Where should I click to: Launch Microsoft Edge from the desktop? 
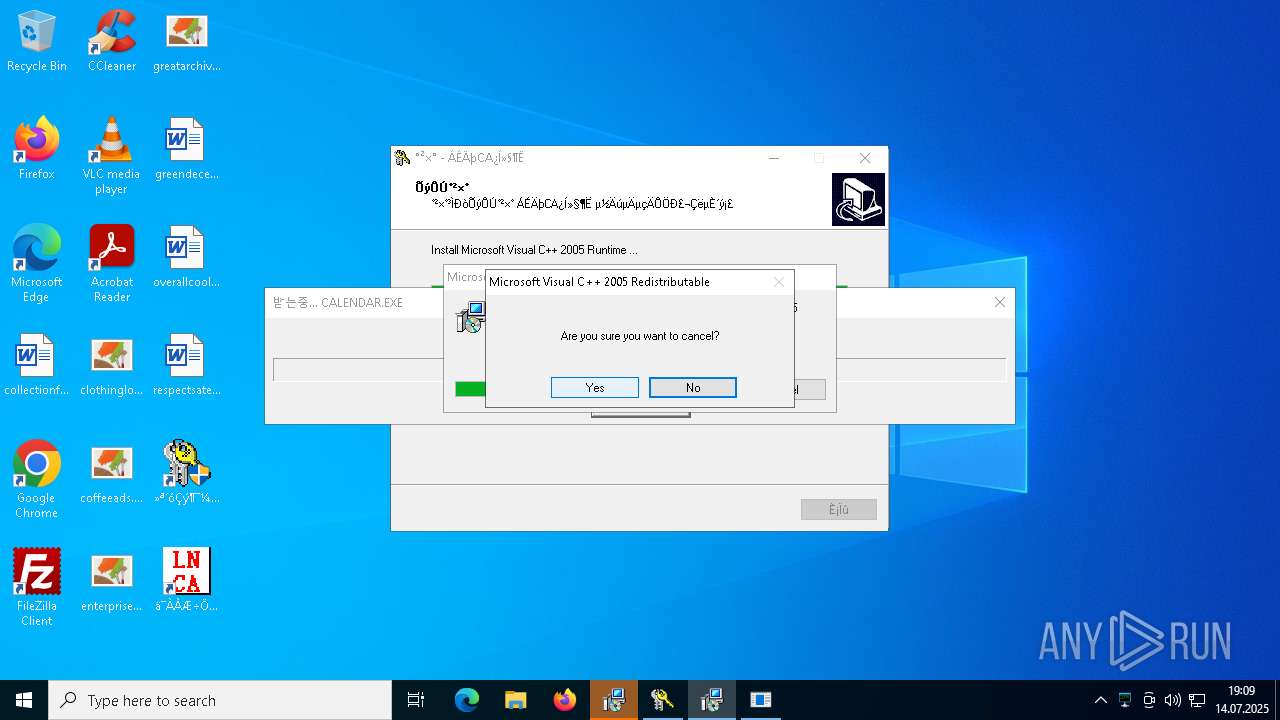click(37, 265)
